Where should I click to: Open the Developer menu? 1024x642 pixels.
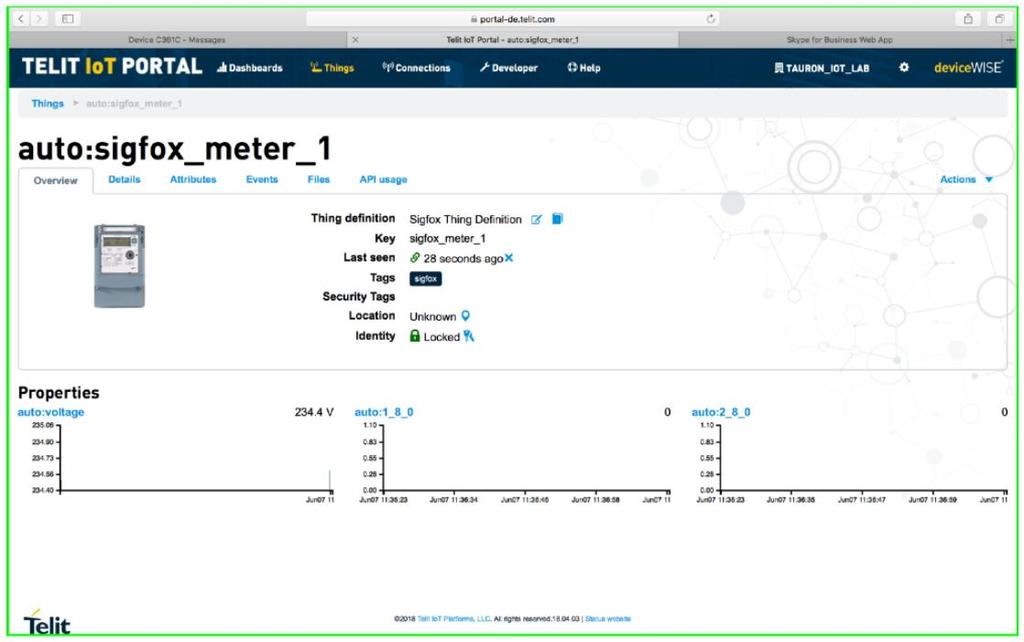(509, 68)
